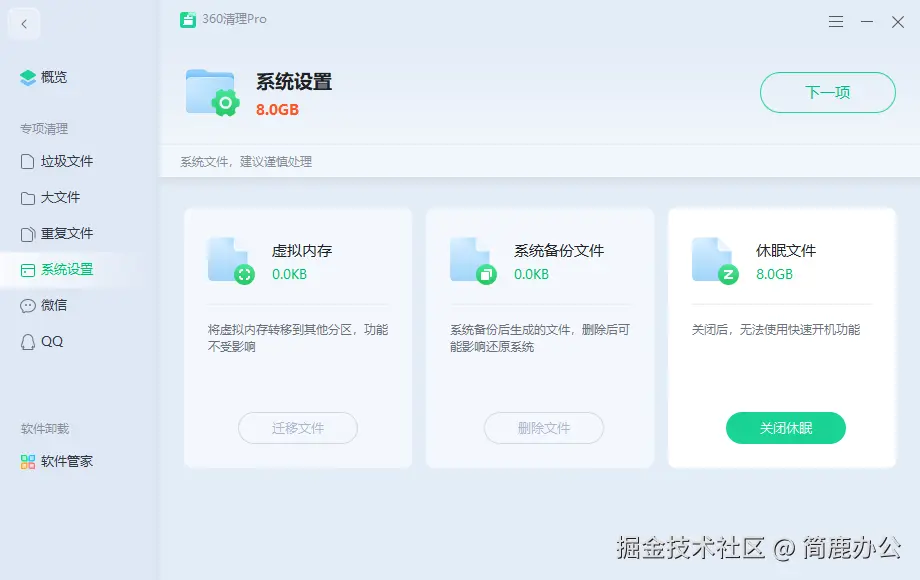Image resolution: width=920 pixels, height=580 pixels.
Task: Click the 0.0KB size under 系统备份文件
Action: 531,274
